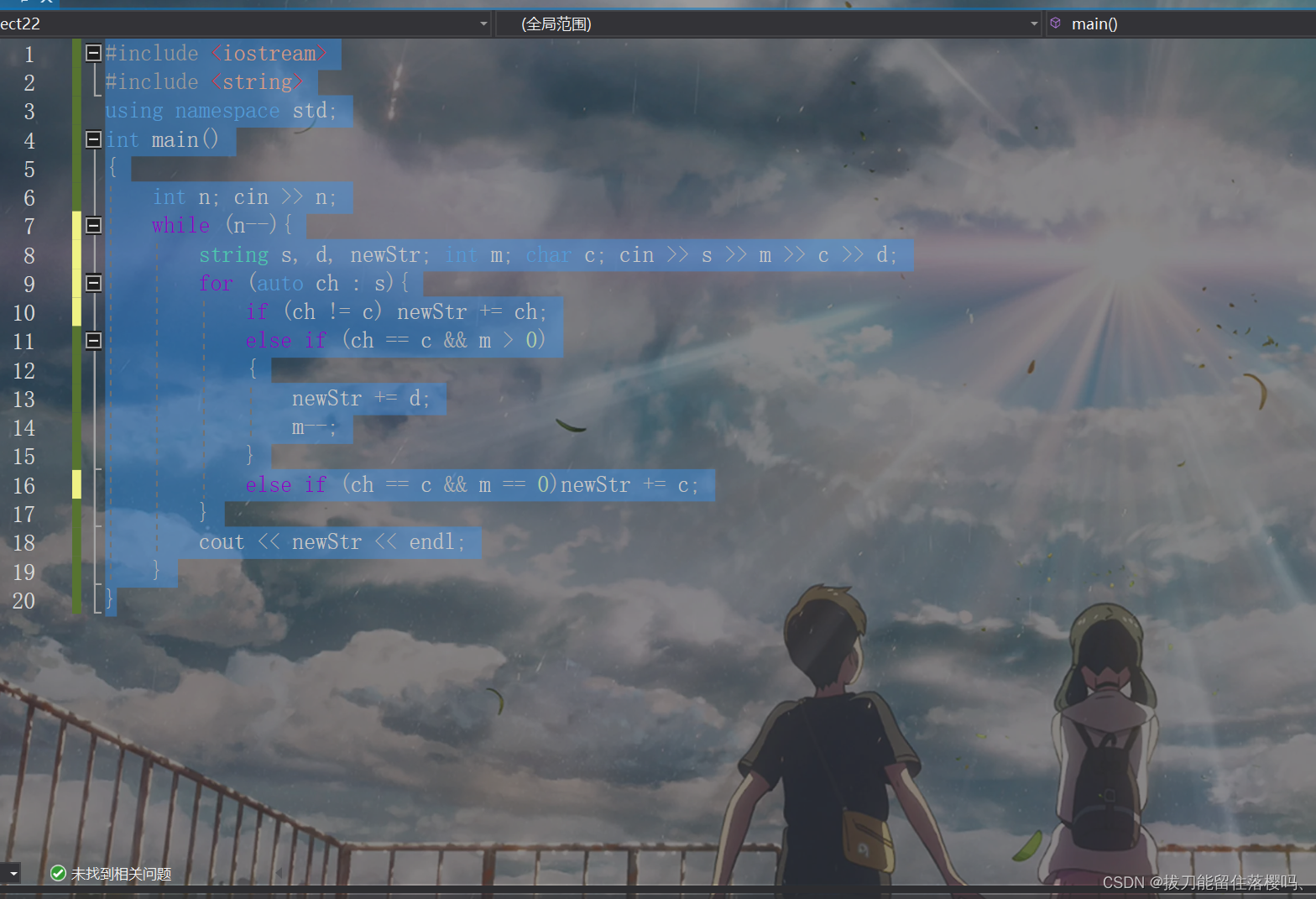1316x899 pixels.
Task: Click on the text <iostream> in line 1
Action: [269, 54]
